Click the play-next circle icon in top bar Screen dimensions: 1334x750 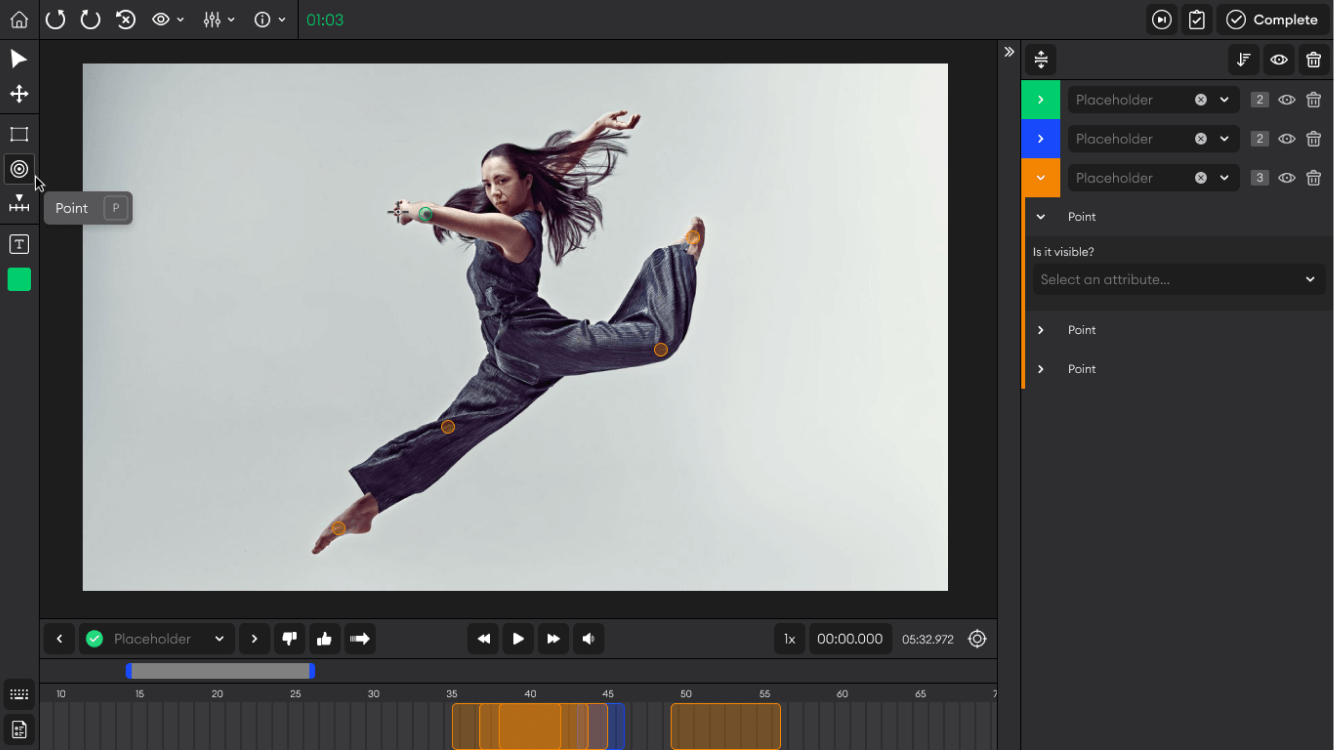pyautogui.click(x=1162, y=20)
